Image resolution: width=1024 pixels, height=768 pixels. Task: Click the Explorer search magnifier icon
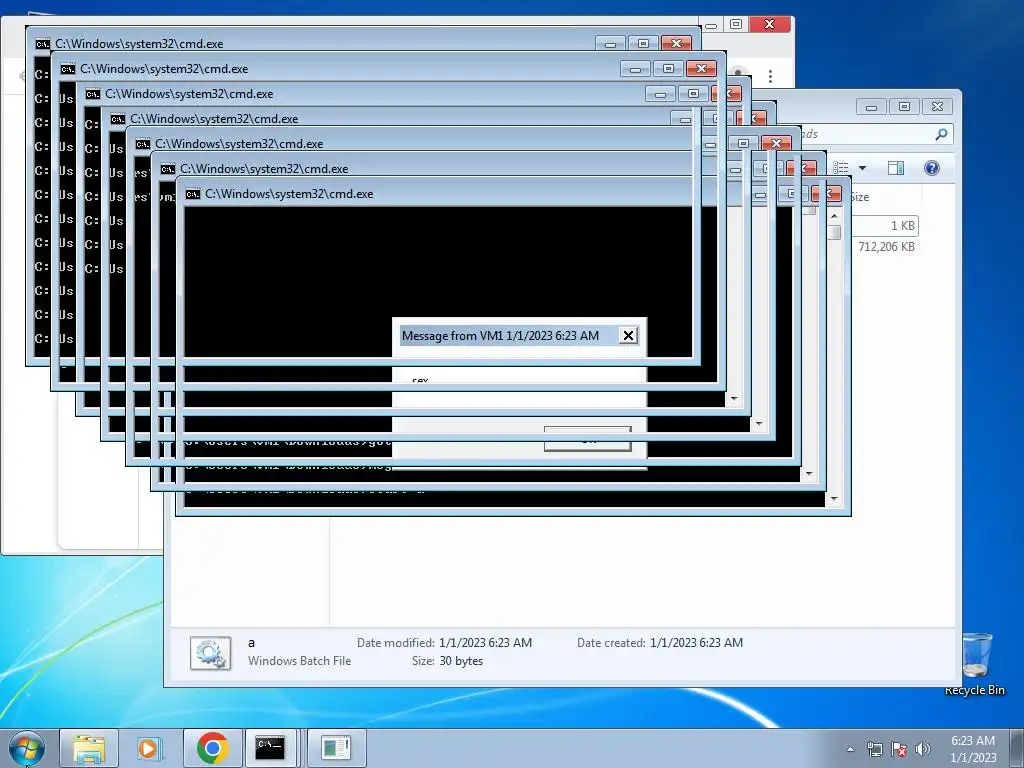tap(940, 134)
